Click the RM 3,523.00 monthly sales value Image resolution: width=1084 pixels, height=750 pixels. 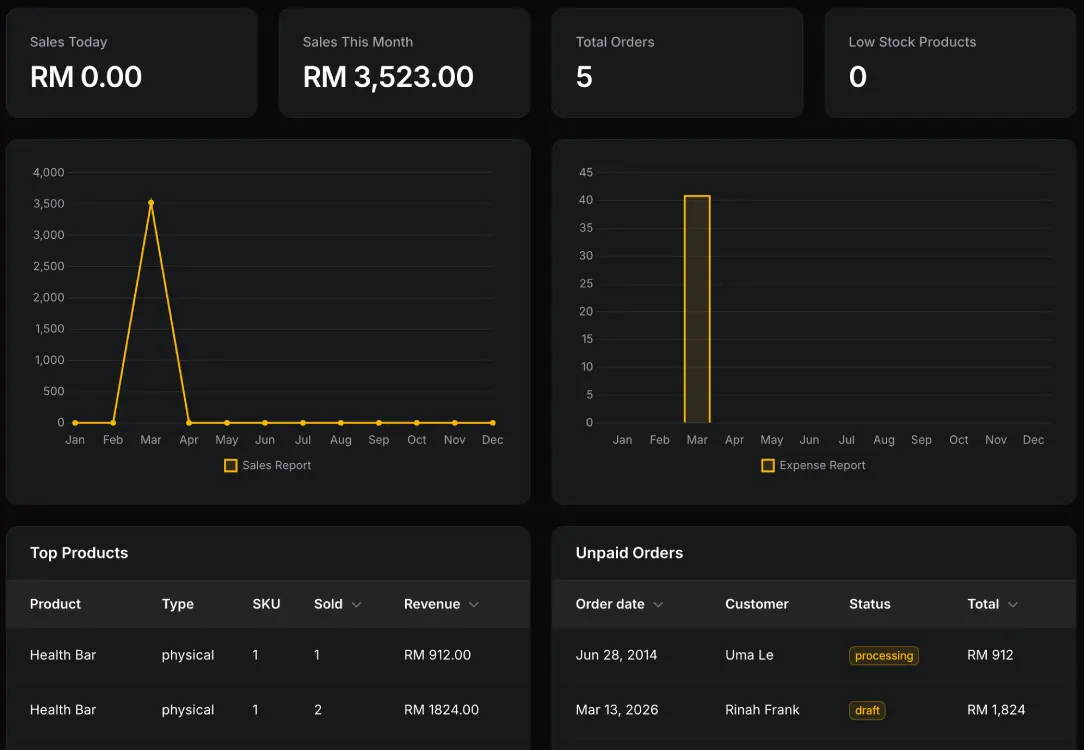388,77
